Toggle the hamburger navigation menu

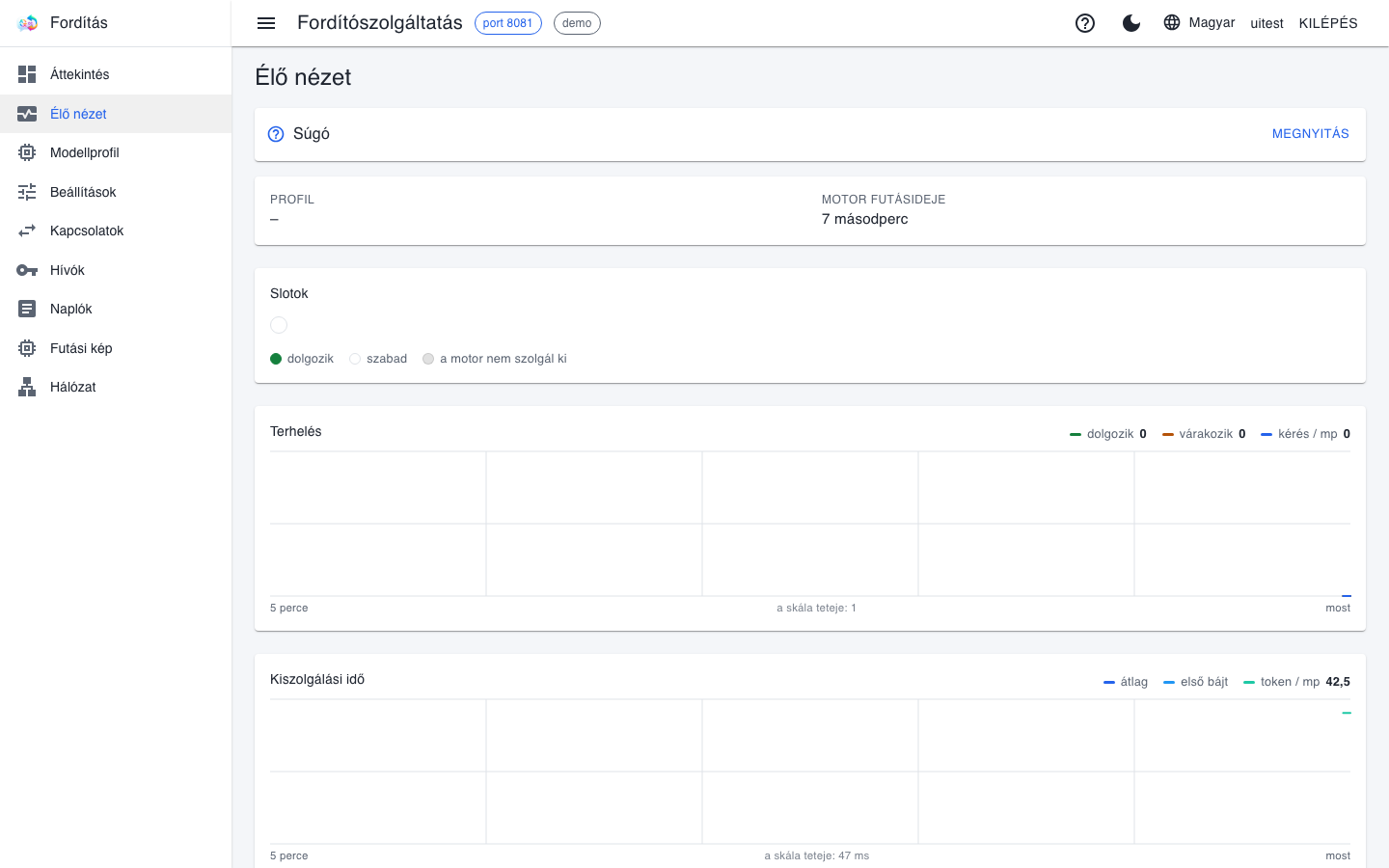[x=266, y=23]
